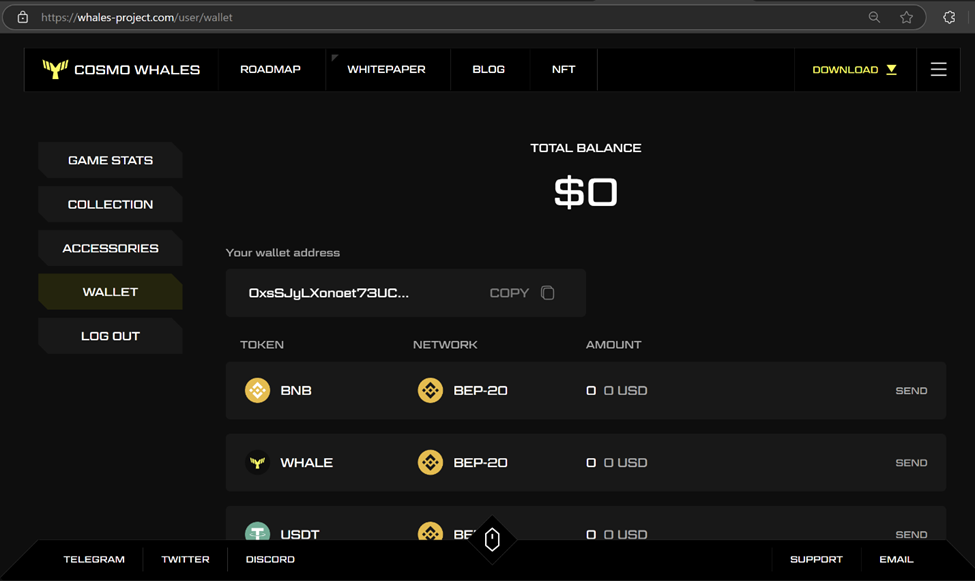Viewport: 975px width, 581px height.
Task: Bookmark this page with the star icon
Action: (907, 17)
